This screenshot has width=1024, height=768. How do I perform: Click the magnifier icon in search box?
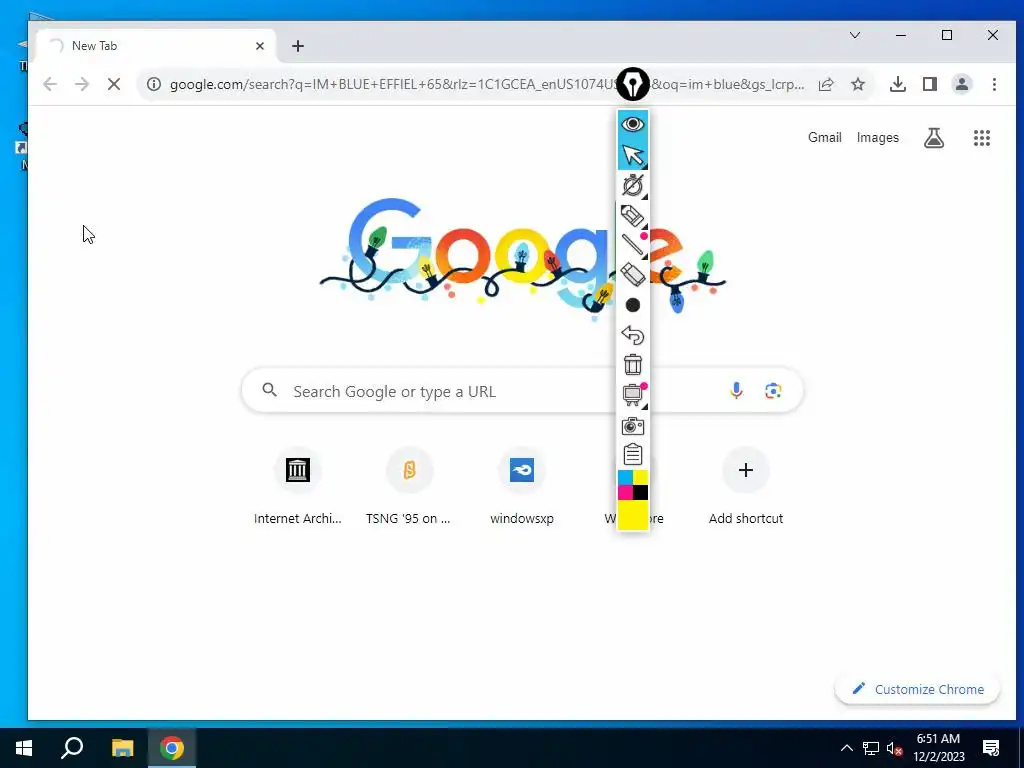(x=270, y=391)
